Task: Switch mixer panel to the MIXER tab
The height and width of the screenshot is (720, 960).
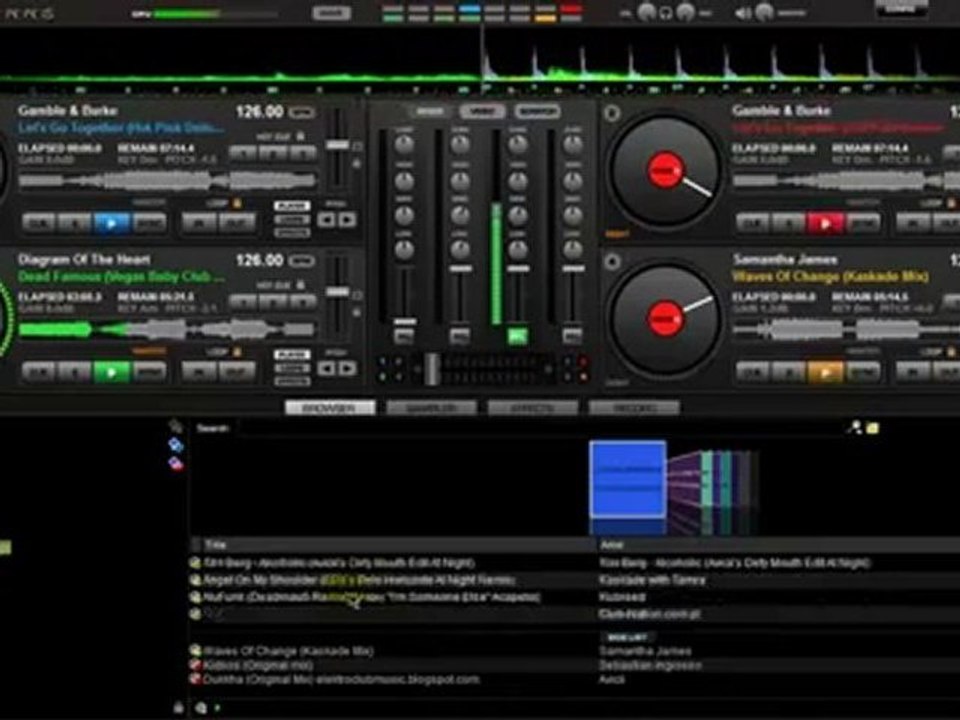Action: (x=429, y=111)
